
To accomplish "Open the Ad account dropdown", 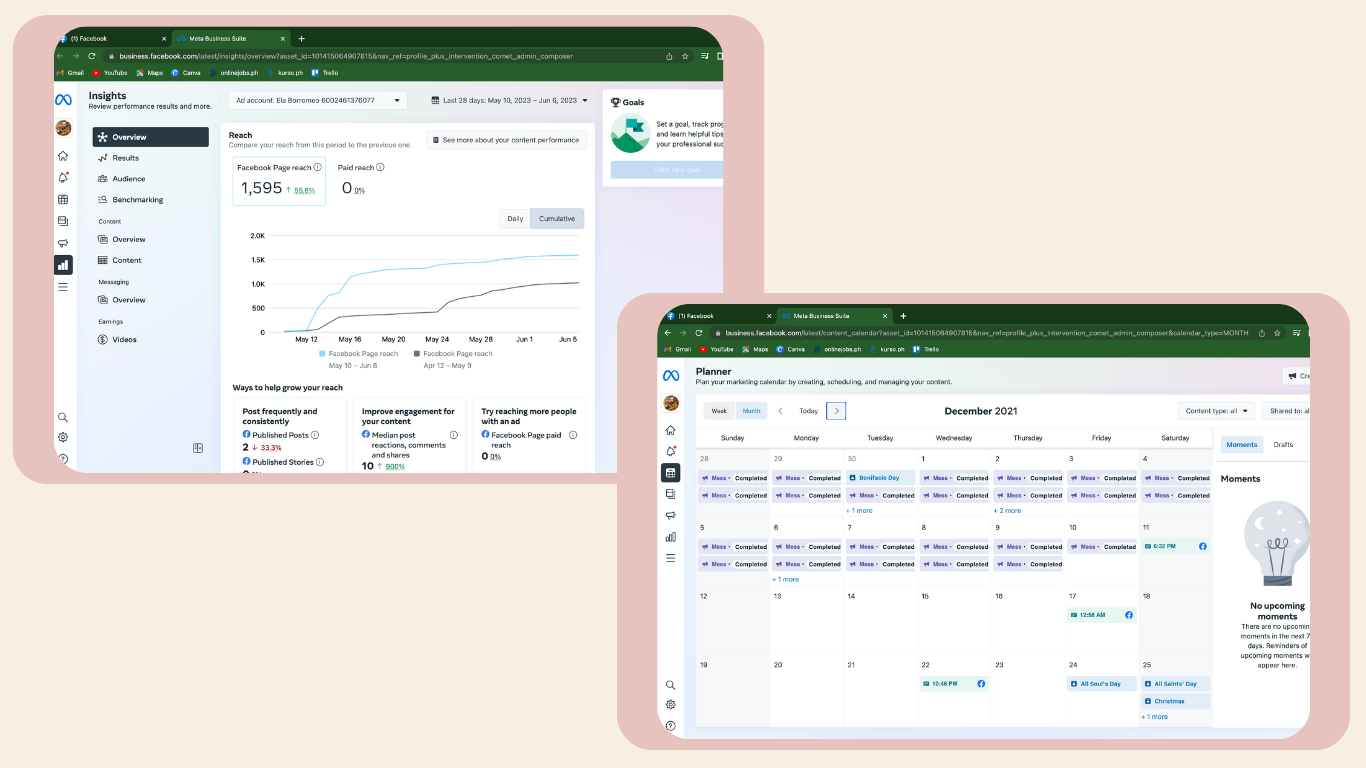I will click(x=317, y=100).
